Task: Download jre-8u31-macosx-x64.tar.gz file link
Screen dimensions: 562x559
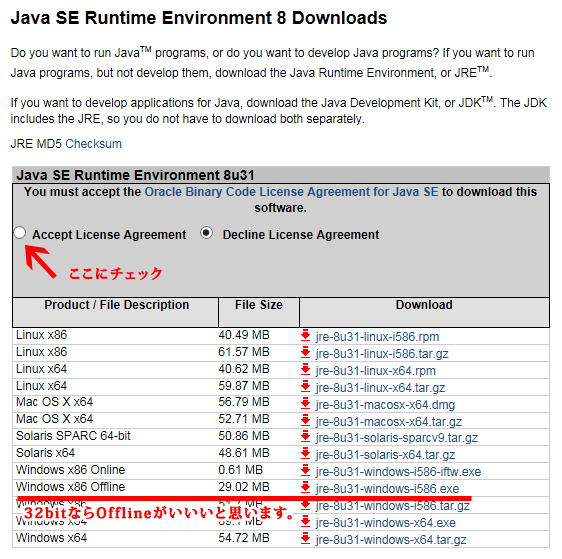Action: [x=389, y=421]
